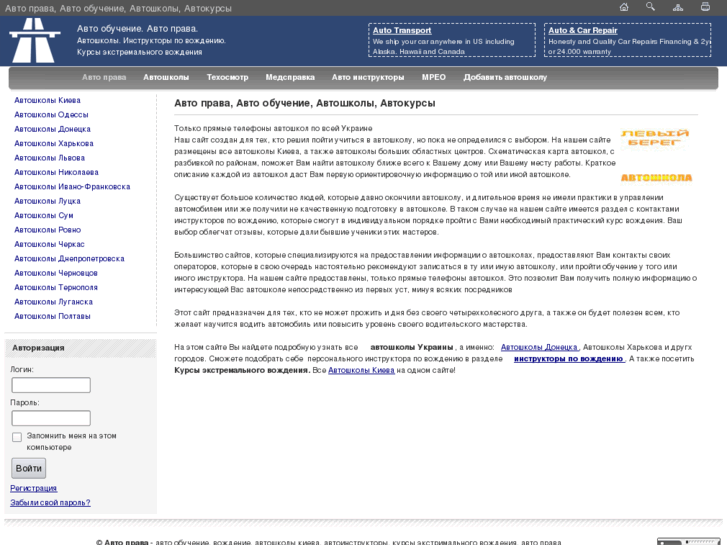Open the МРЕО menu item
727x545 pixels.
[434, 77]
